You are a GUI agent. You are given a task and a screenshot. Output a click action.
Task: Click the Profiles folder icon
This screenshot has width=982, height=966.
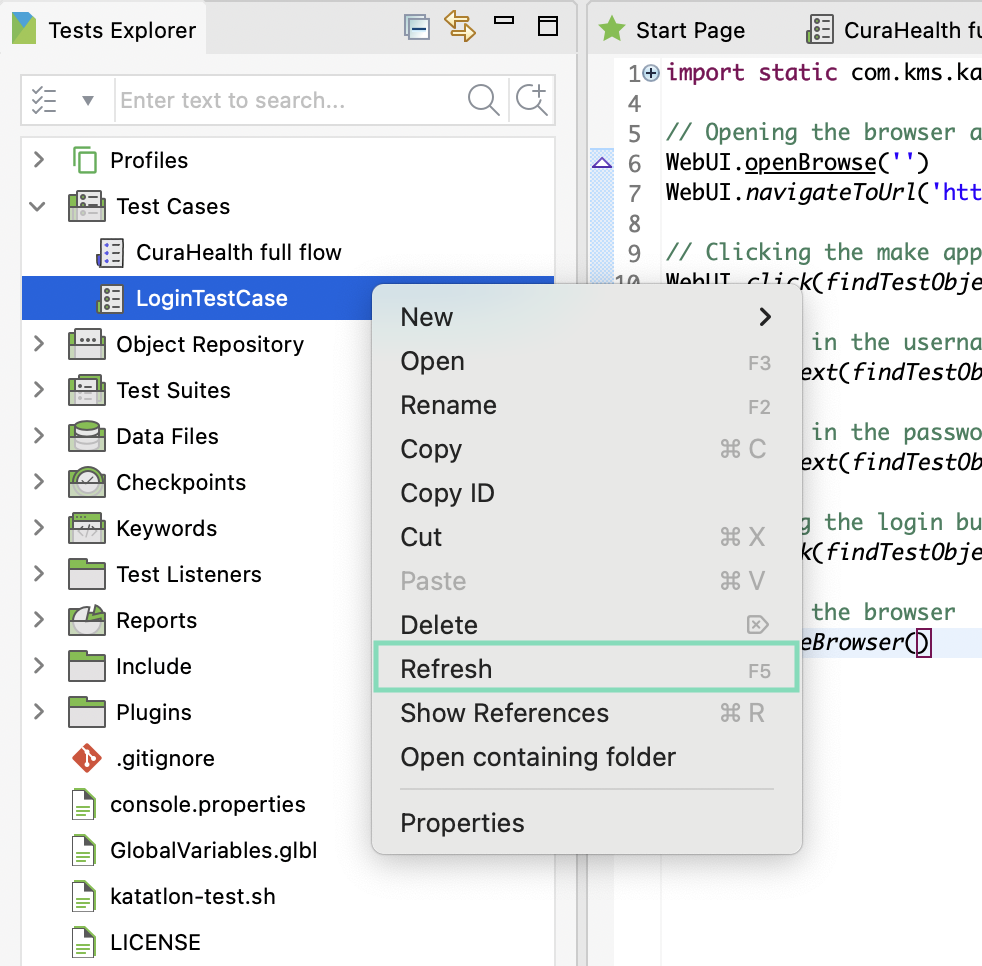(x=85, y=160)
